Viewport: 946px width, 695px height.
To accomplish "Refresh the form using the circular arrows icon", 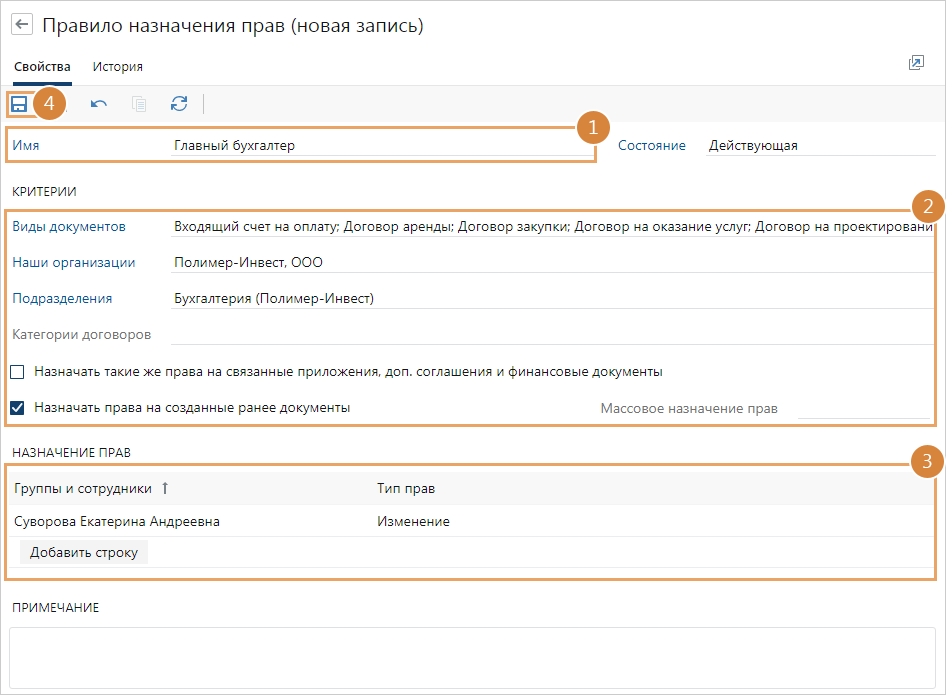I will click(x=179, y=104).
